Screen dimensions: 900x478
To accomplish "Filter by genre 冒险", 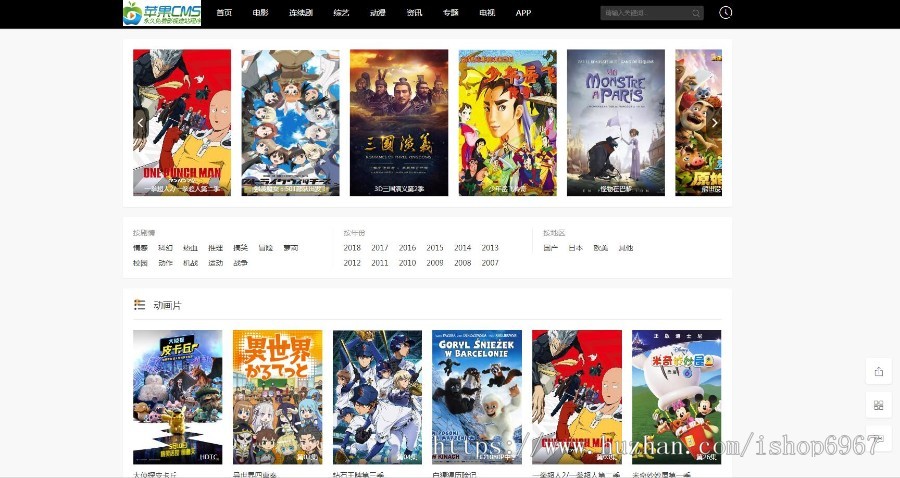I will pyautogui.click(x=266, y=248).
